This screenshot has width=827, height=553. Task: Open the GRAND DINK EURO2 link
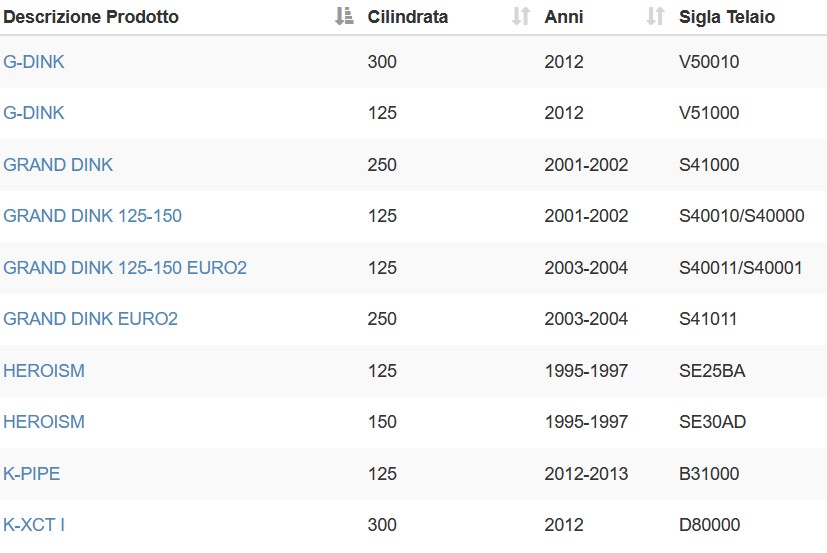point(90,319)
